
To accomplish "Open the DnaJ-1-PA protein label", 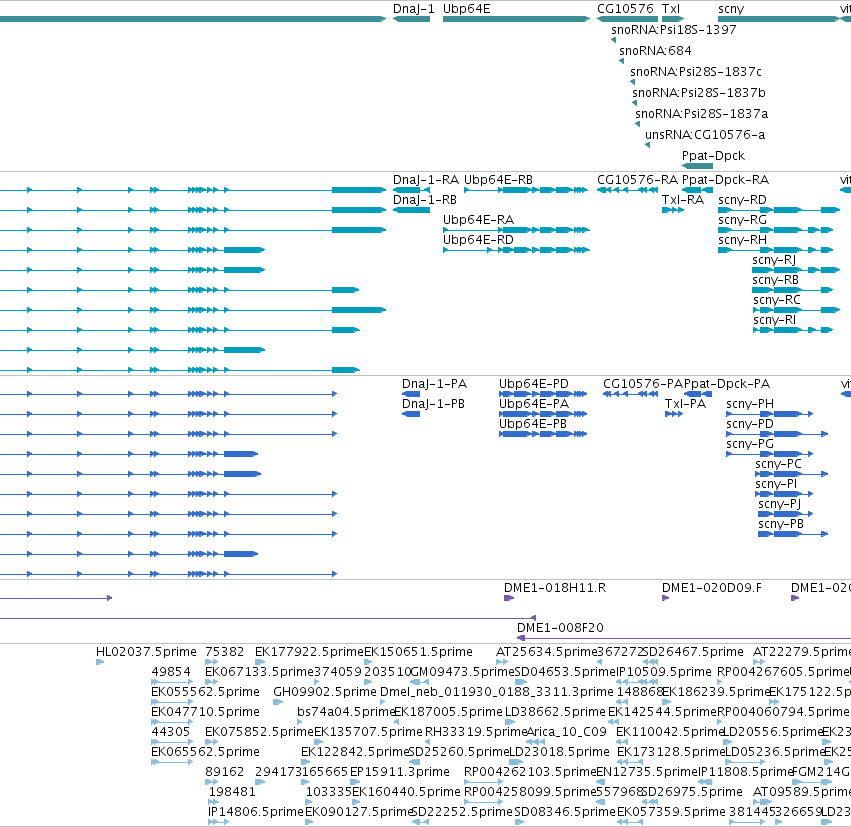I will (434, 384).
